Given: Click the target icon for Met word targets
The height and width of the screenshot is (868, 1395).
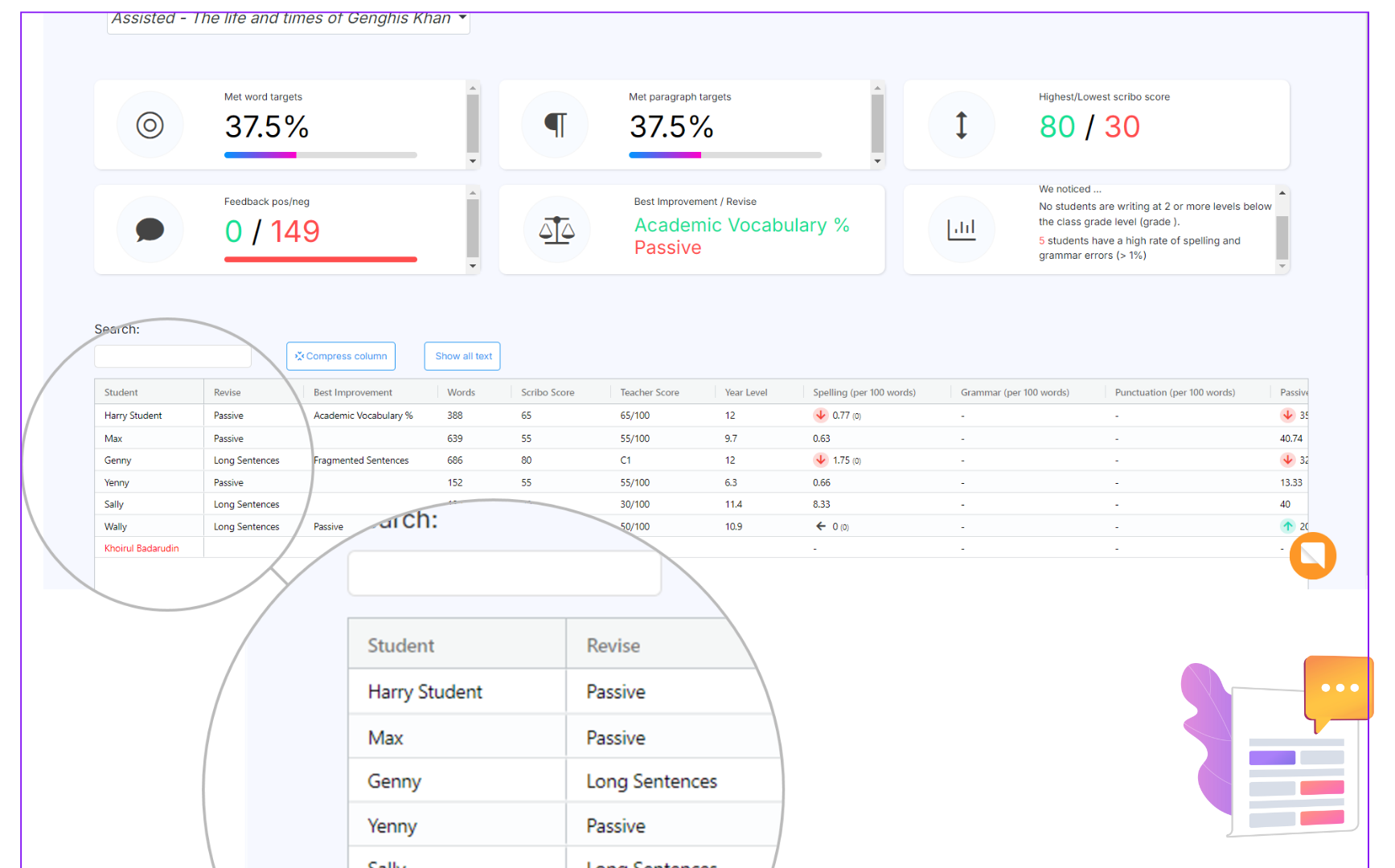Looking at the screenshot, I should [x=150, y=125].
